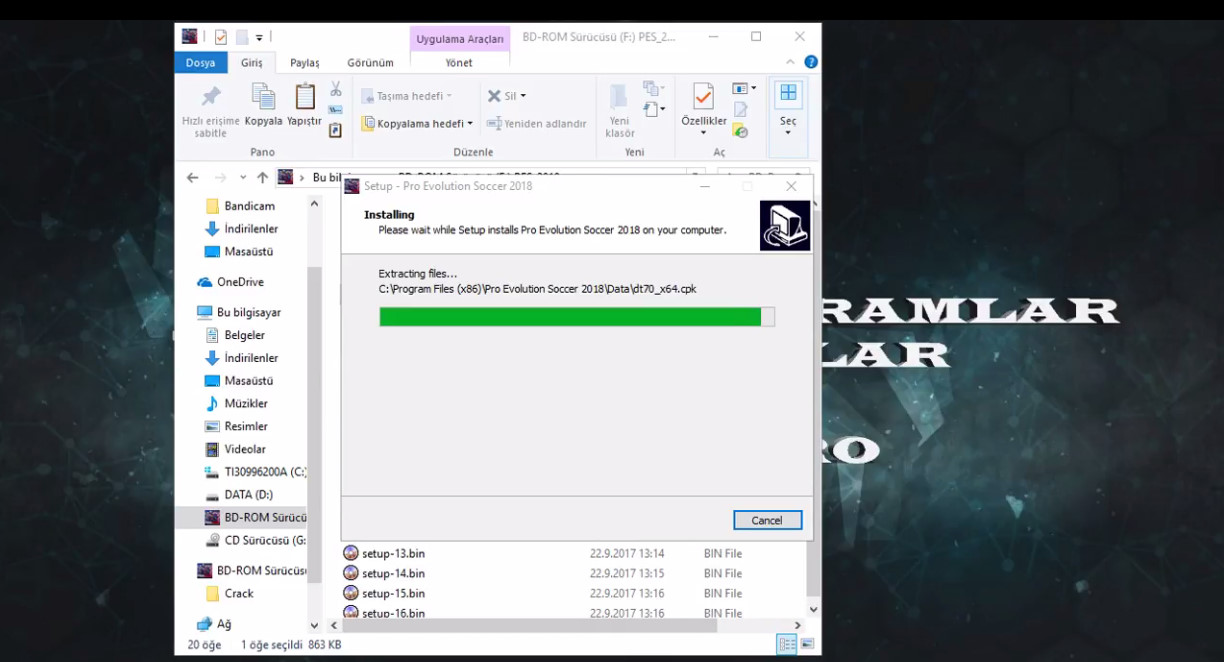Cancel the Pro Evolution Soccer 2018 installation
1224x662 pixels.
767,520
